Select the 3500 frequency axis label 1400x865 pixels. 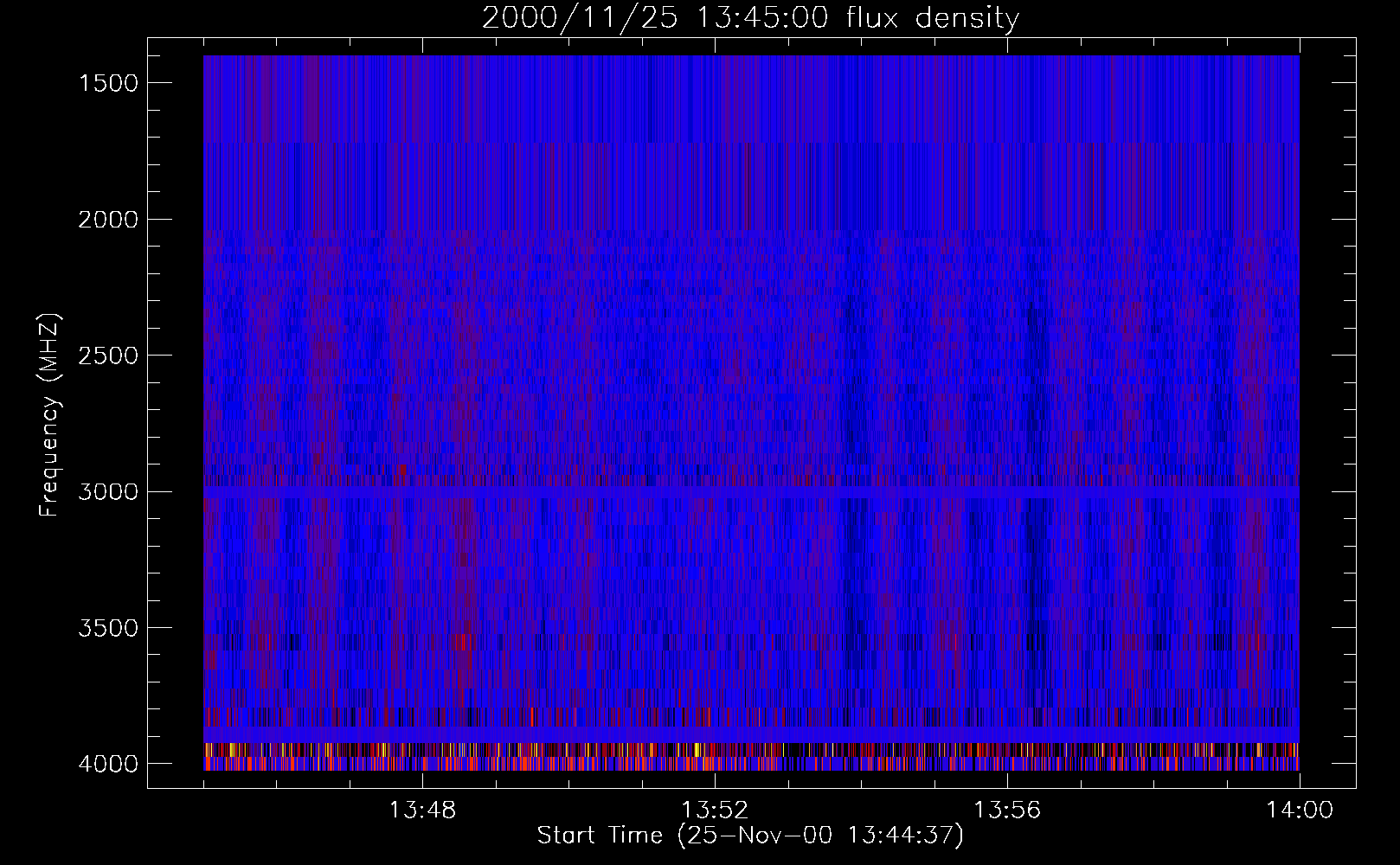tap(108, 628)
